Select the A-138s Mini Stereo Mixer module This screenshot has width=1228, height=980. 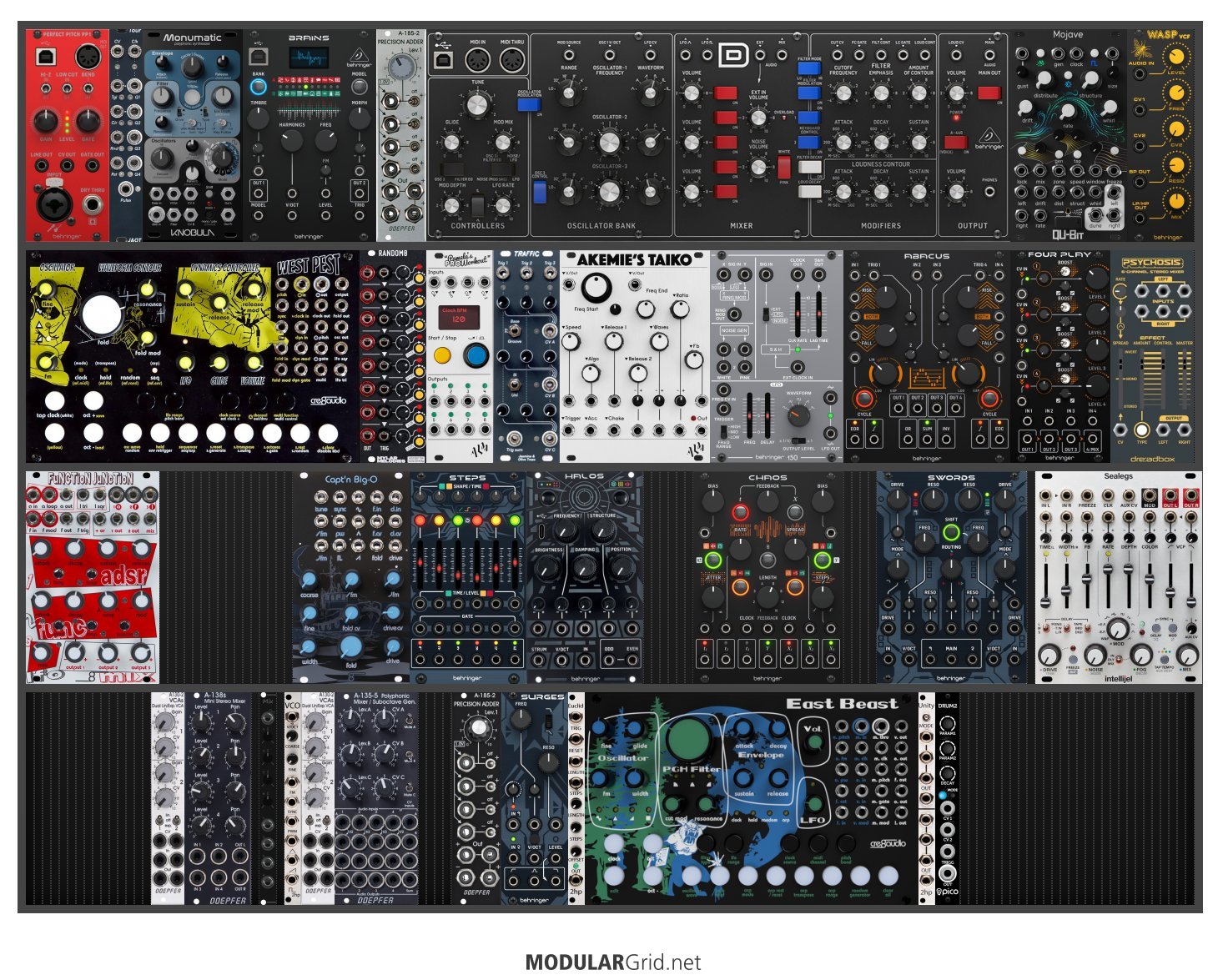[218, 798]
